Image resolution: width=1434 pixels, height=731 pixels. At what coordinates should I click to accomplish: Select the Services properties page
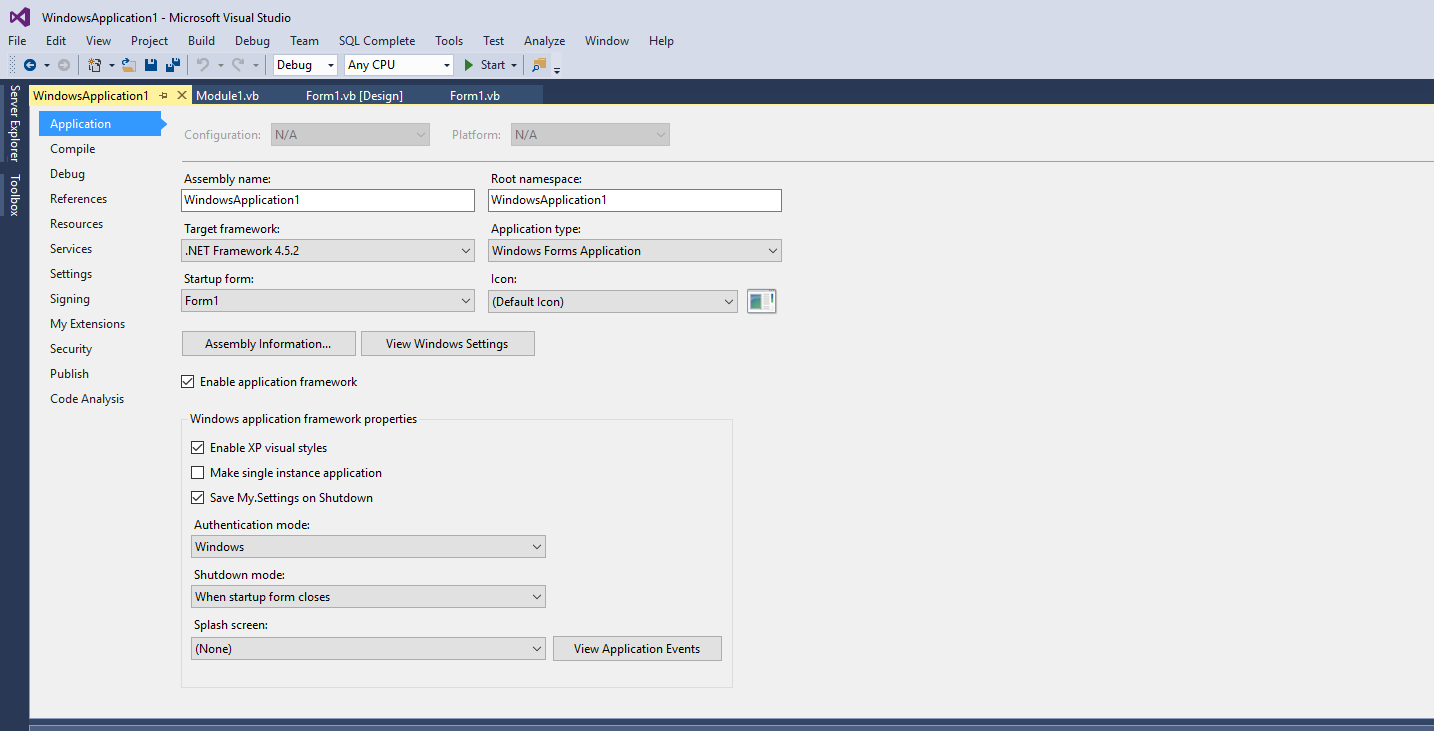coord(71,249)
